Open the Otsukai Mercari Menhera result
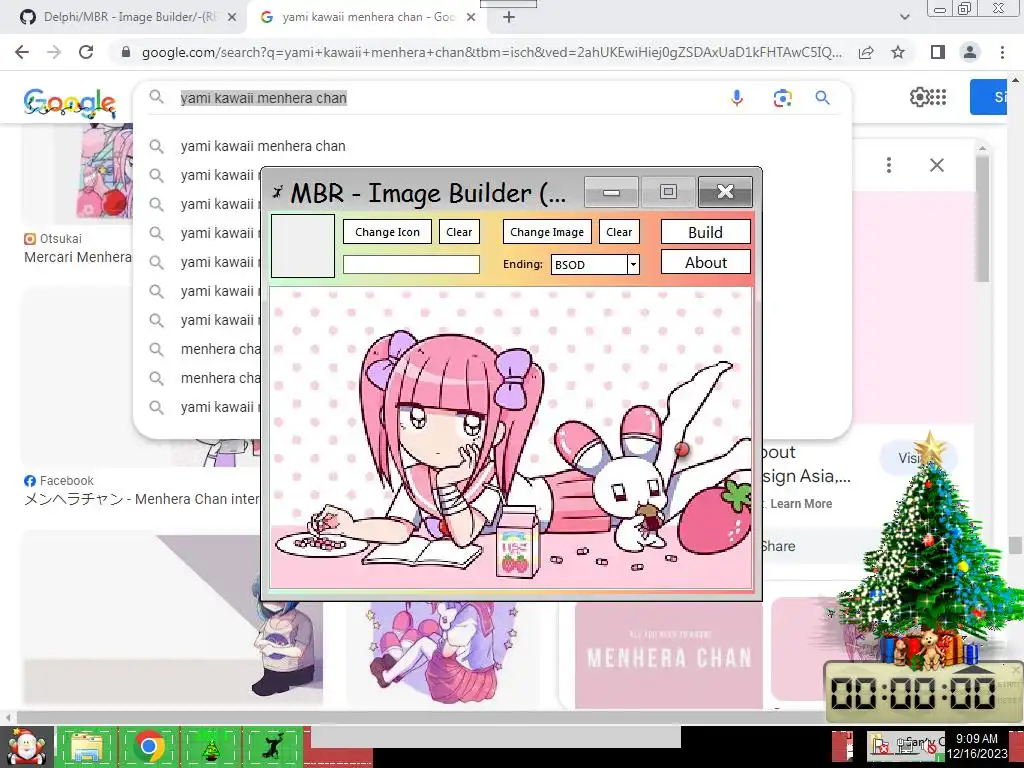The image size is (1024, 768). tap(78, 257)
